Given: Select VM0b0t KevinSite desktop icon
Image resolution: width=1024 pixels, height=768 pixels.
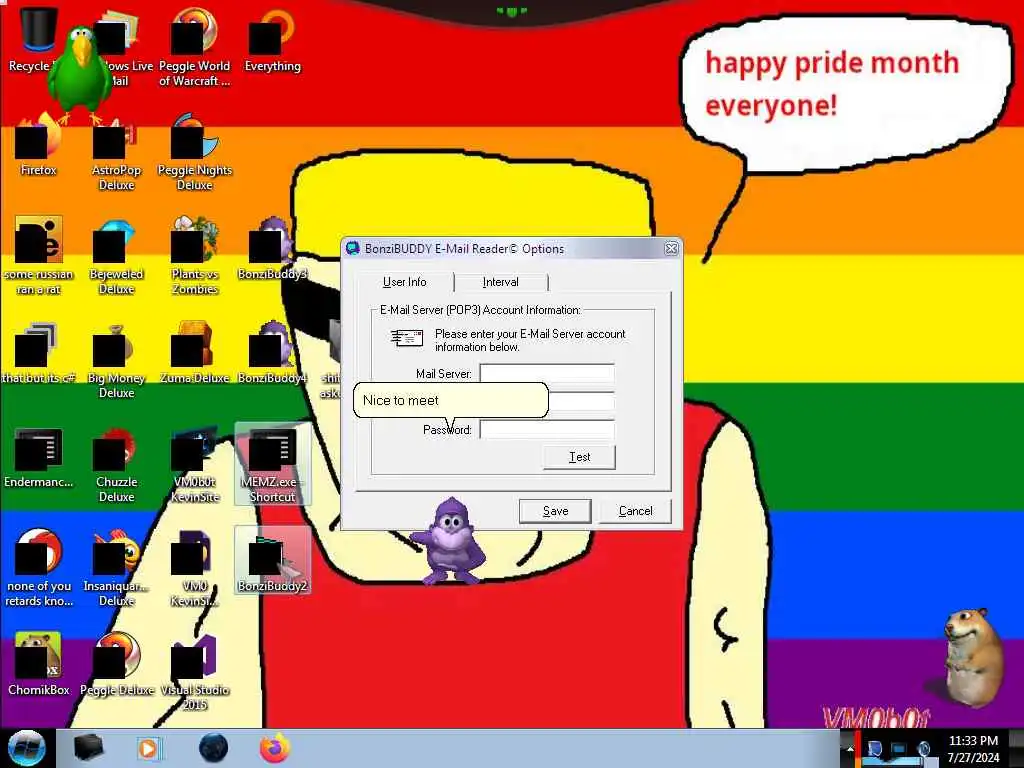Looking at the screenshot, I should (195, 464).
